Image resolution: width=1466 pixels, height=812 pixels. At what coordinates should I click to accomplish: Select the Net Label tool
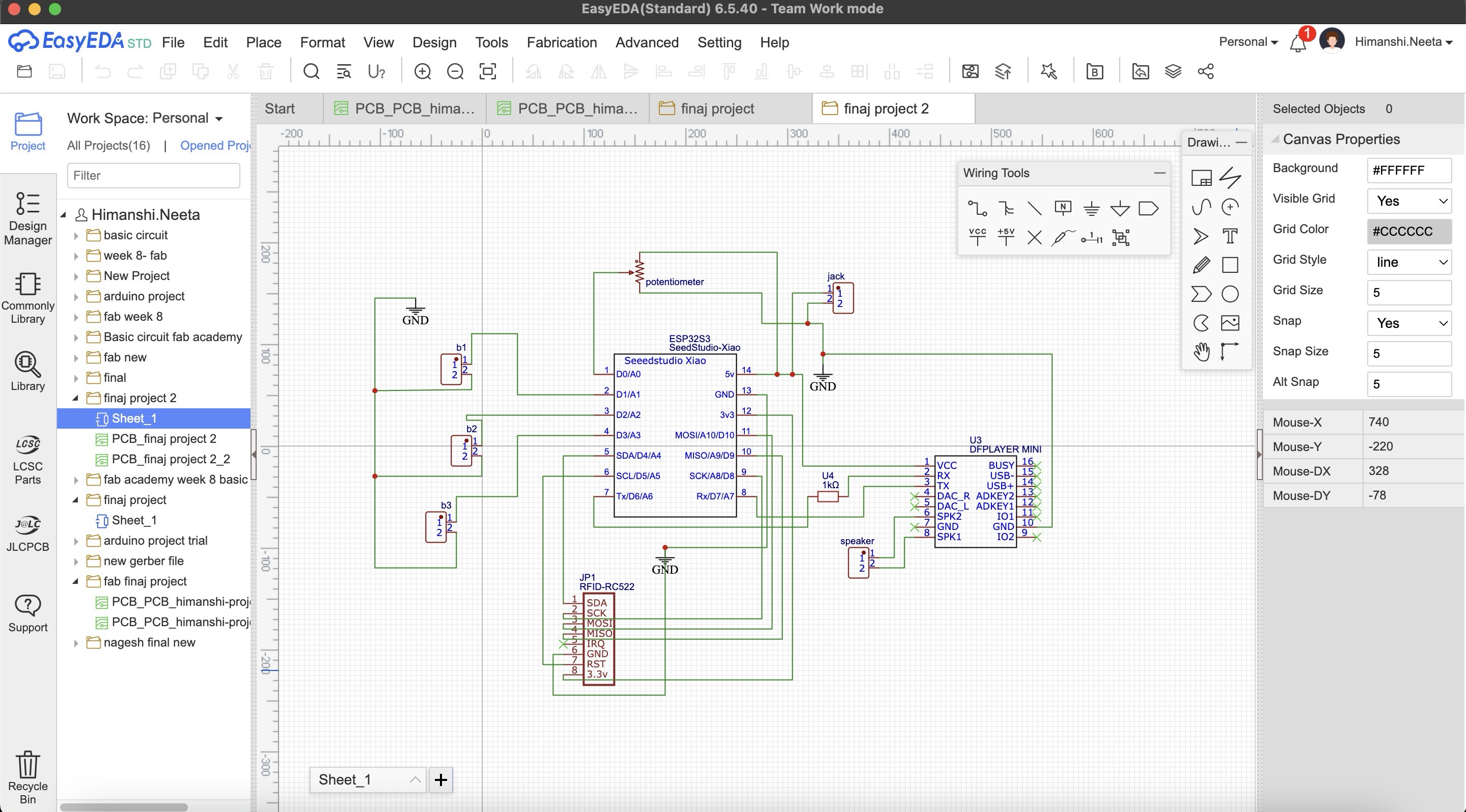pos(1063,208)
